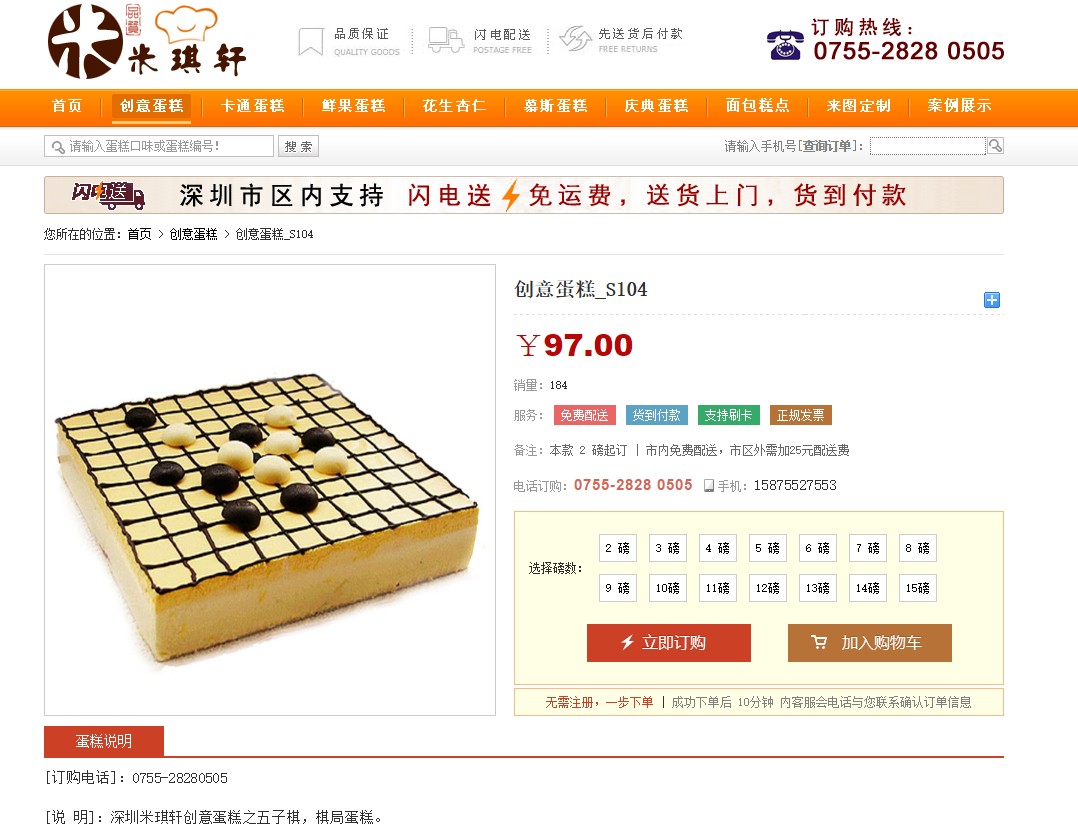Click the magnifier icon for order lookup
This screenshot has height=826, width=1078.
[995, 146]
